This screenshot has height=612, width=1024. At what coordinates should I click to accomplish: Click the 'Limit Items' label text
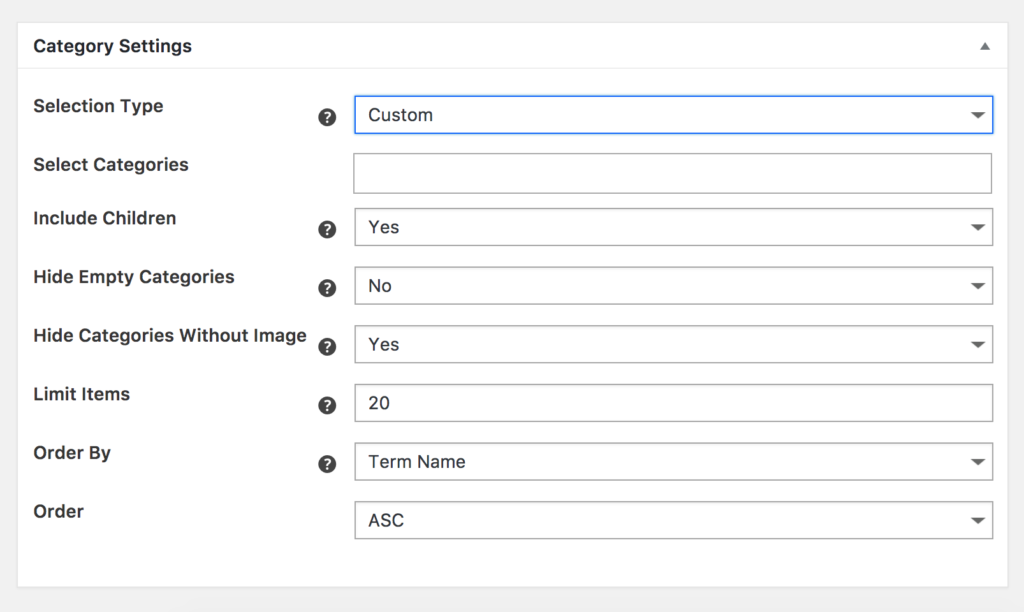coord(82,394)
